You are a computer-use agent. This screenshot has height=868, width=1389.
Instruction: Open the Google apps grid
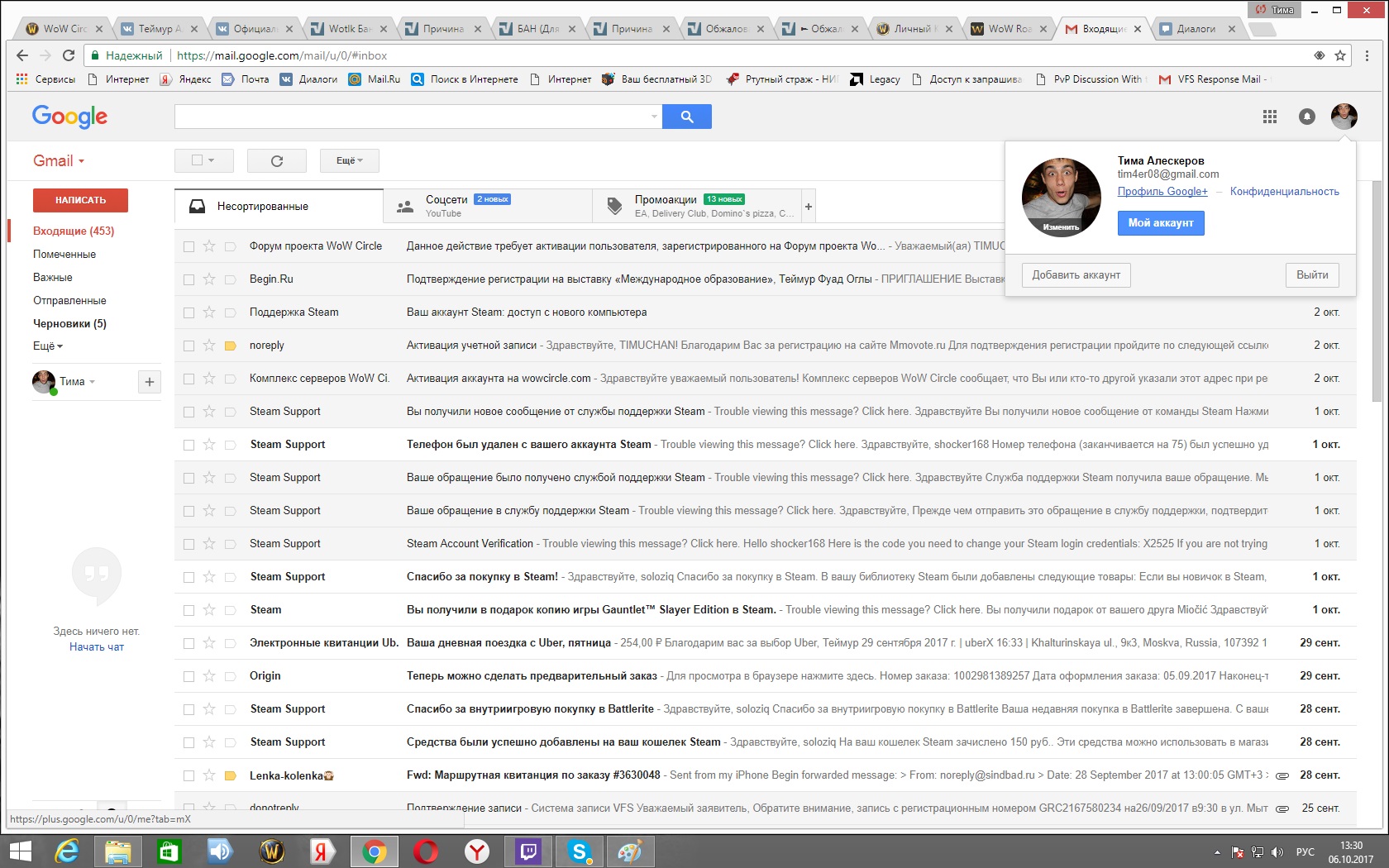tap(1270, 117)
